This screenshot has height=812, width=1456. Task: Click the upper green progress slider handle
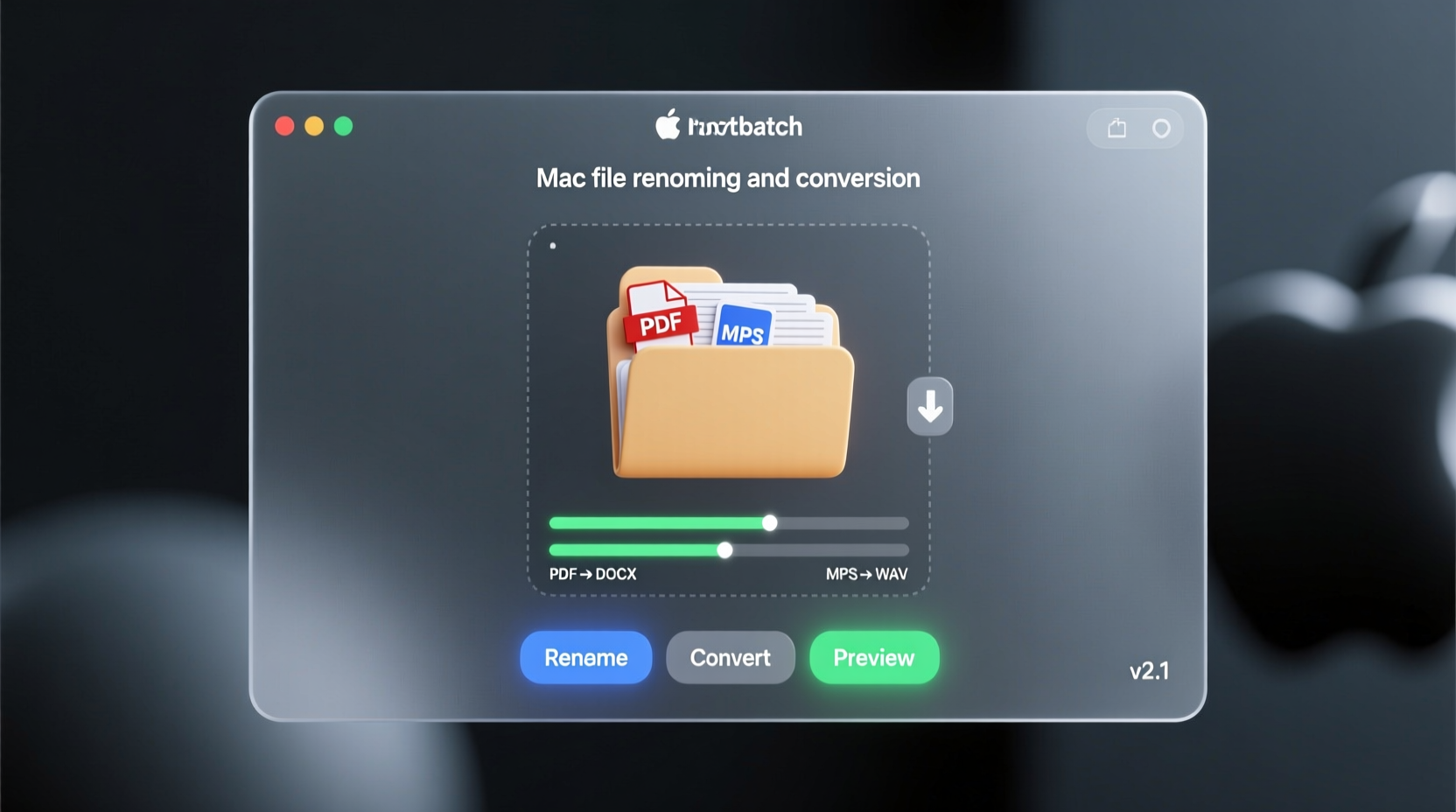(769, 523)
